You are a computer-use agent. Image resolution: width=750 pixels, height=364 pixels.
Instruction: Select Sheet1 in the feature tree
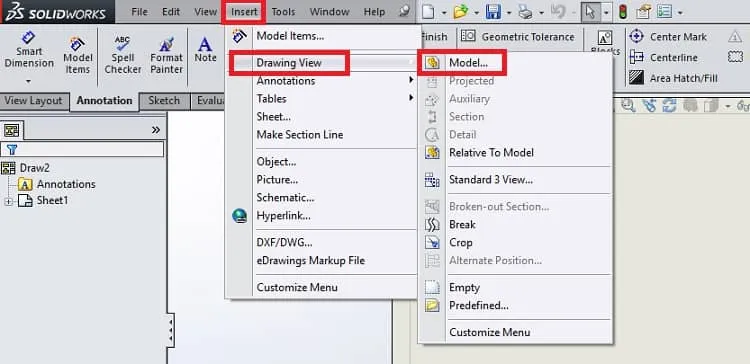52,200
